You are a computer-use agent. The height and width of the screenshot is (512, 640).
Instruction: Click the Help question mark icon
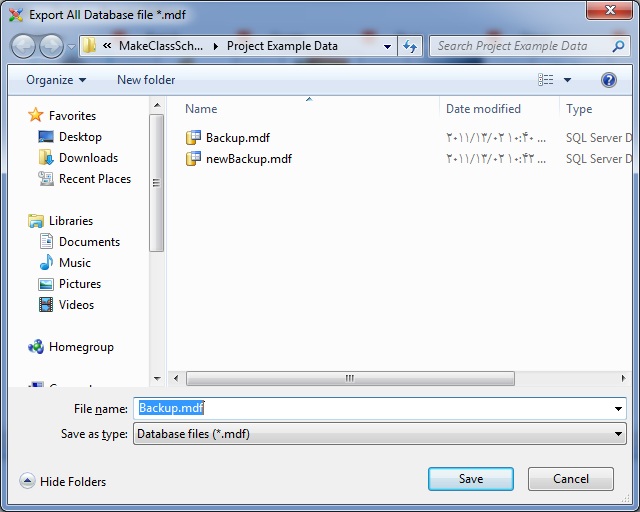point(608,80)
